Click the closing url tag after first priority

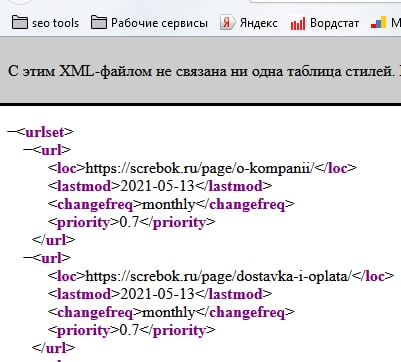tap(54, 240)
